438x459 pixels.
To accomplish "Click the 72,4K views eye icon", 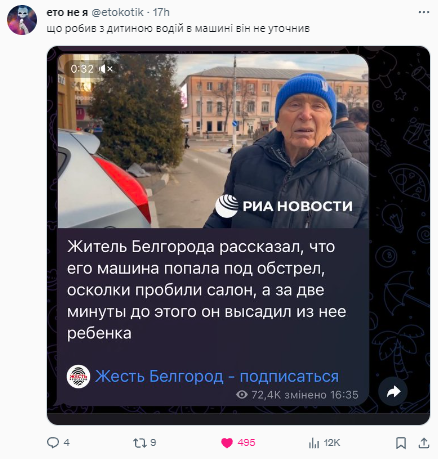I will 242,395.
